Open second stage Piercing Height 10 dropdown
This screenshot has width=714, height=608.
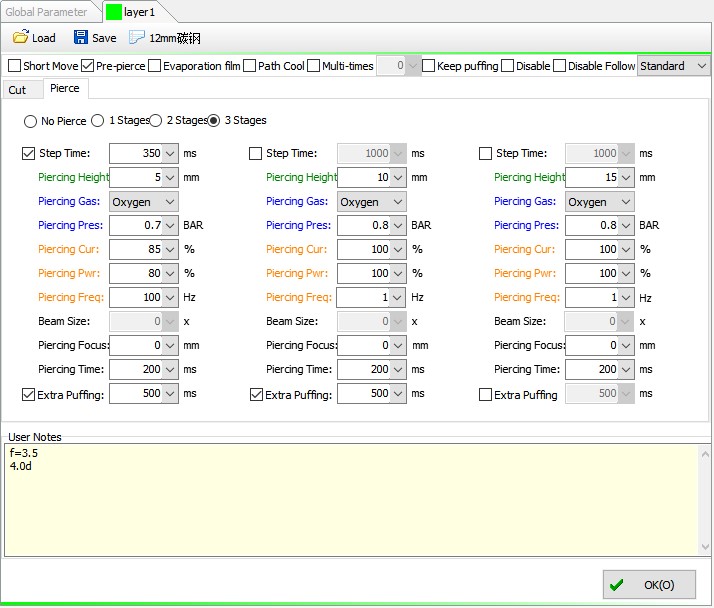tap(398, 178)
